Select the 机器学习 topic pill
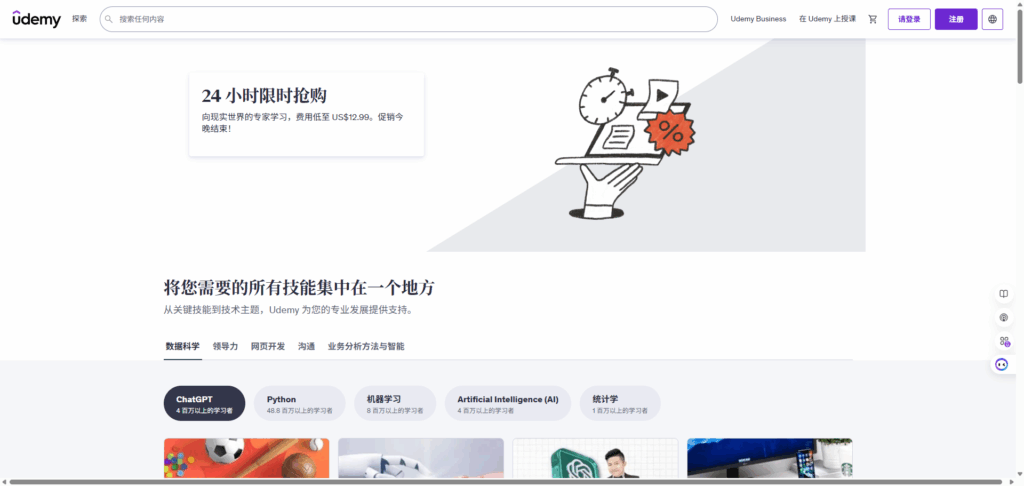 click(x=395, y=404)
